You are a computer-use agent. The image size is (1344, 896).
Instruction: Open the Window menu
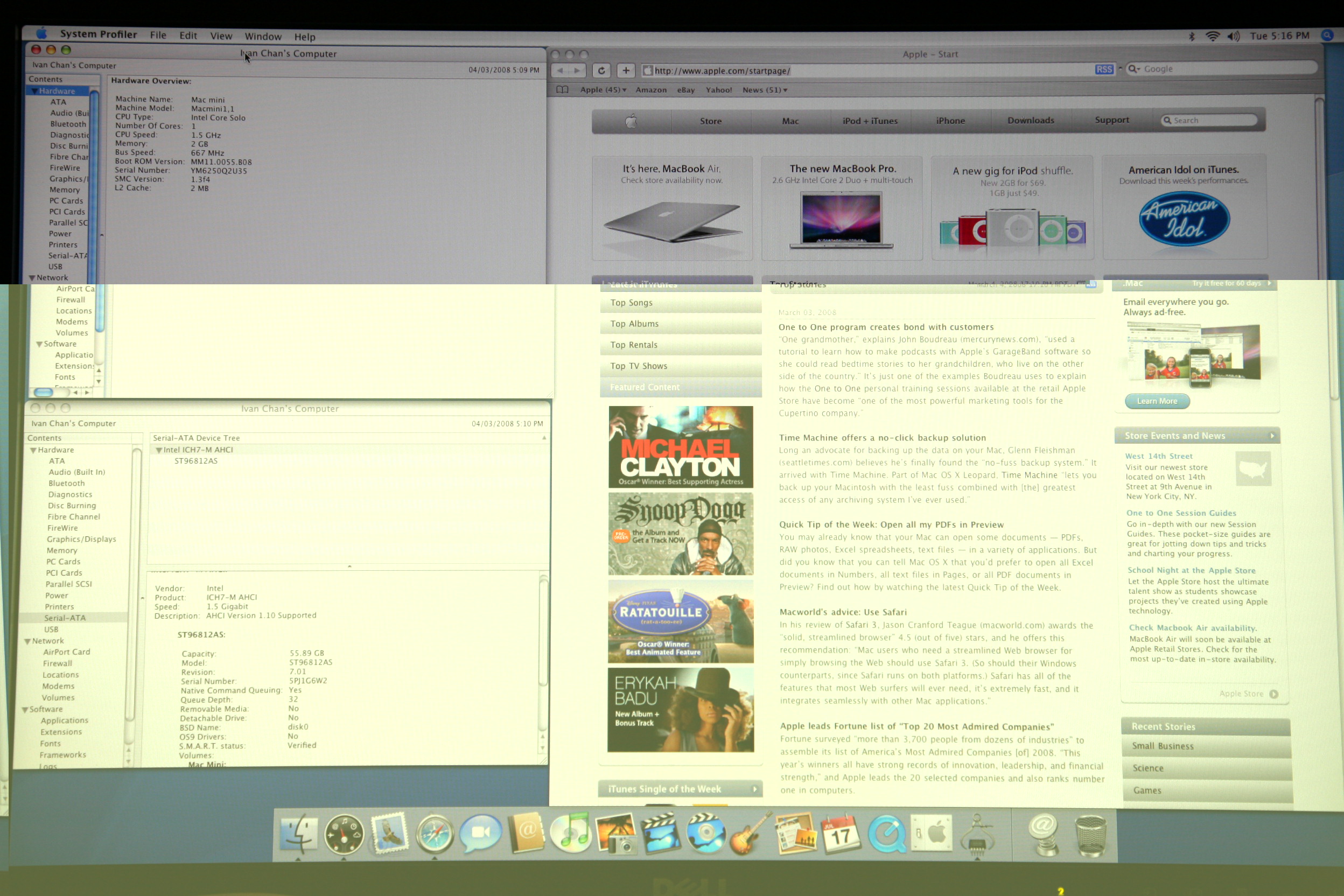pos(263,37)
